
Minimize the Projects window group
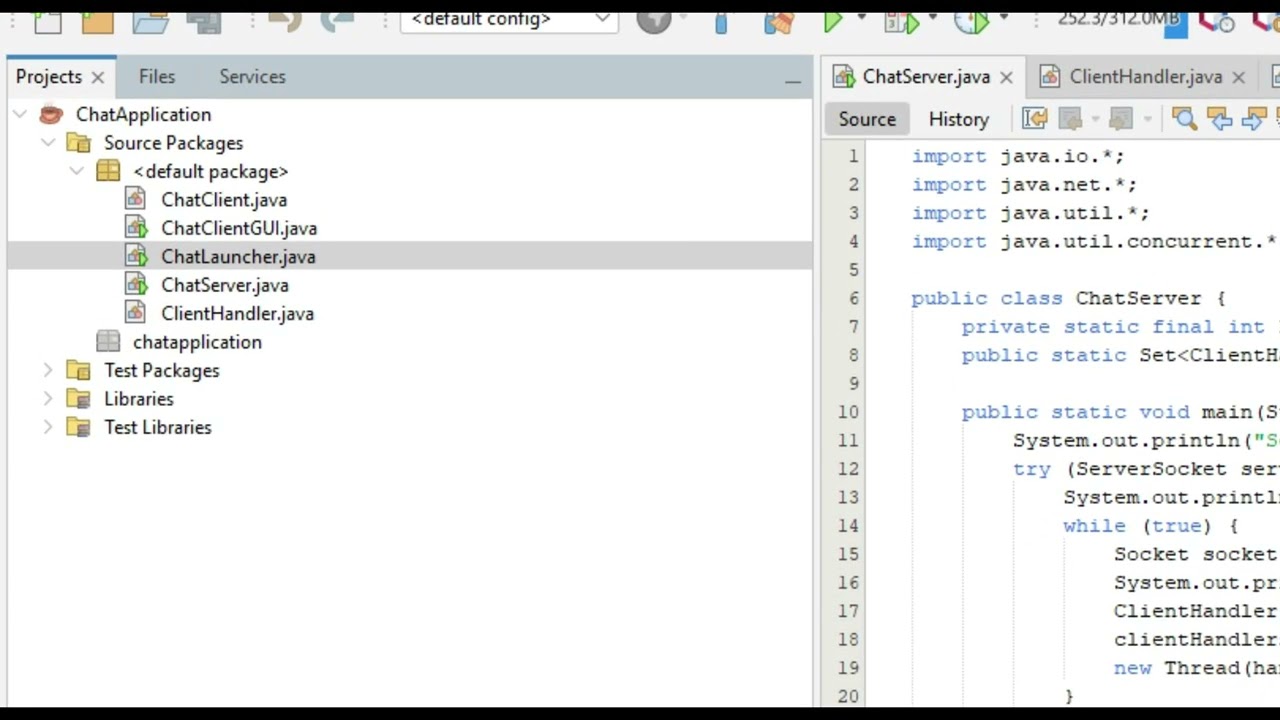[x=793, y=81]
